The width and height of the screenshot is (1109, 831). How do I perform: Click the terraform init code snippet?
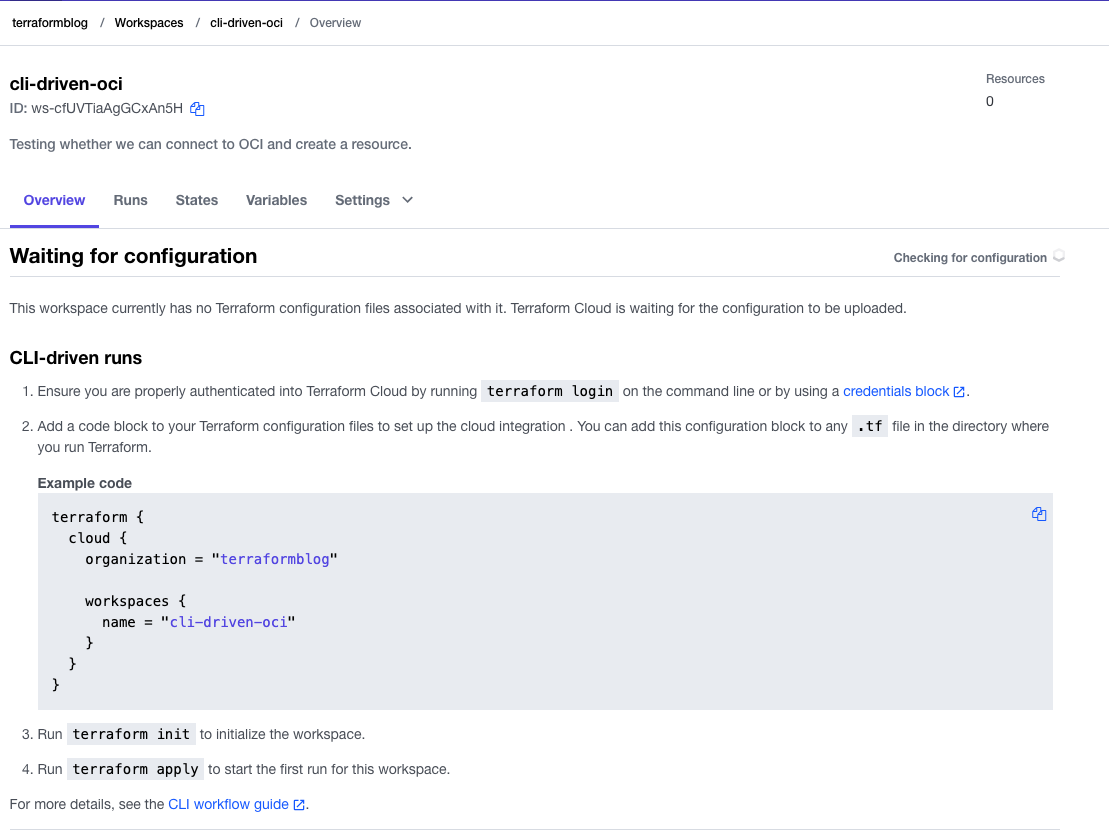click(131, 734)
